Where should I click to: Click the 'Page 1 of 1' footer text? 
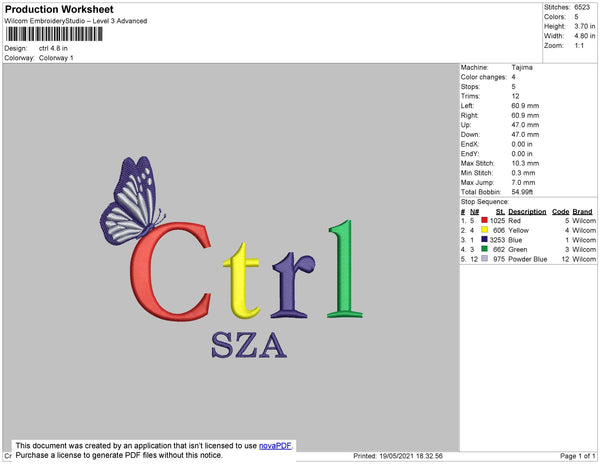[577, 456]
